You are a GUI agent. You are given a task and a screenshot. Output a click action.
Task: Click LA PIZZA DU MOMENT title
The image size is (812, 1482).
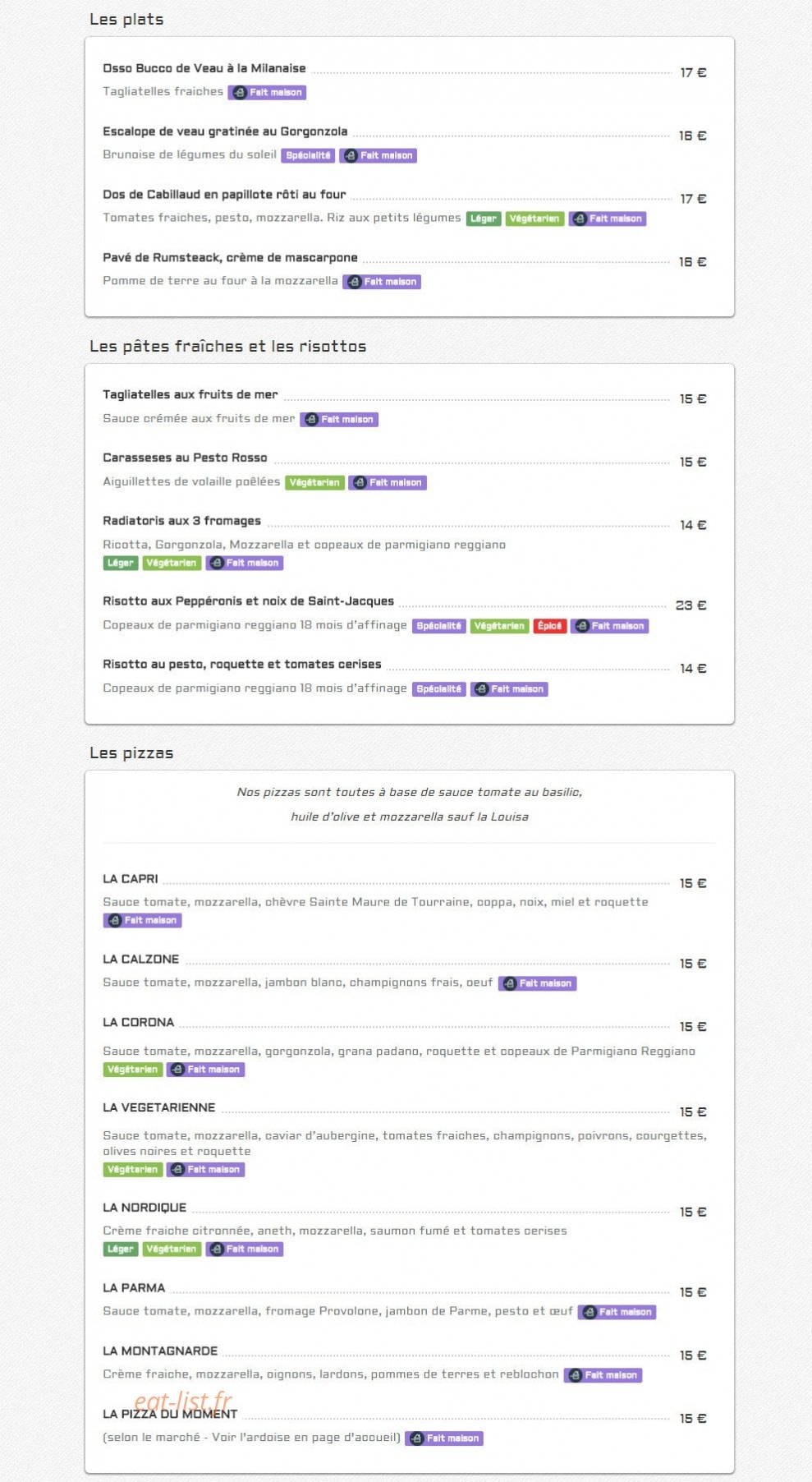170,1415
